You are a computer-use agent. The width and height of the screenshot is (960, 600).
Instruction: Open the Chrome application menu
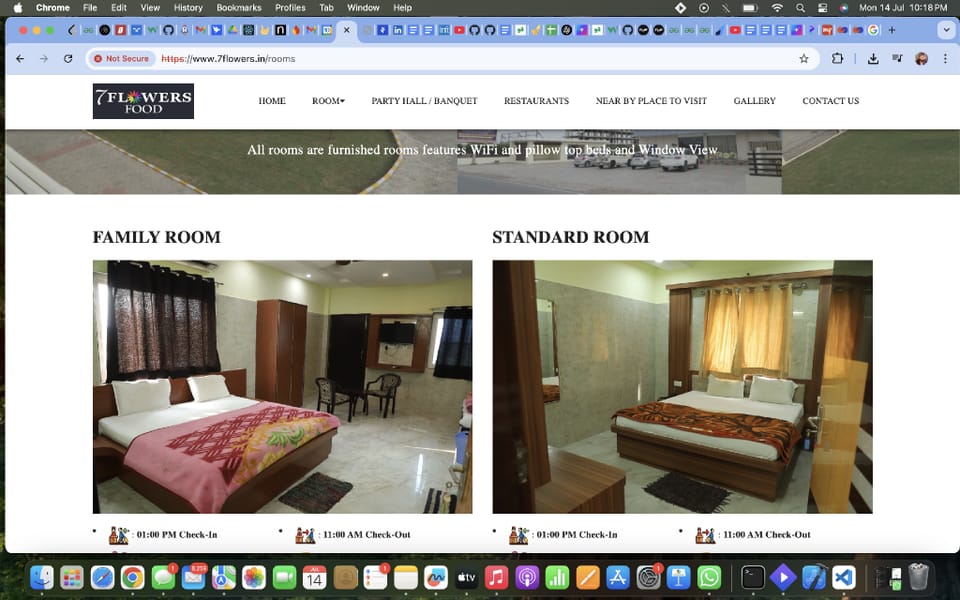click(x=53, y=8)
